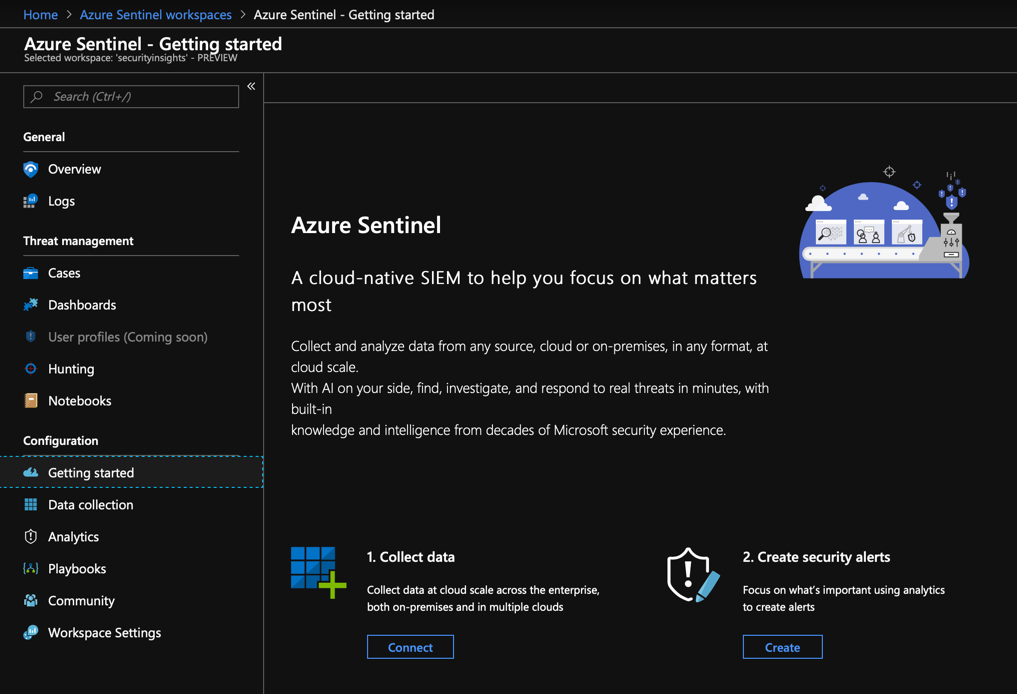Collapse the sidebar with double chevron
The width and height of the screenshot is (1017, 694).
click(x=251, y=87)
